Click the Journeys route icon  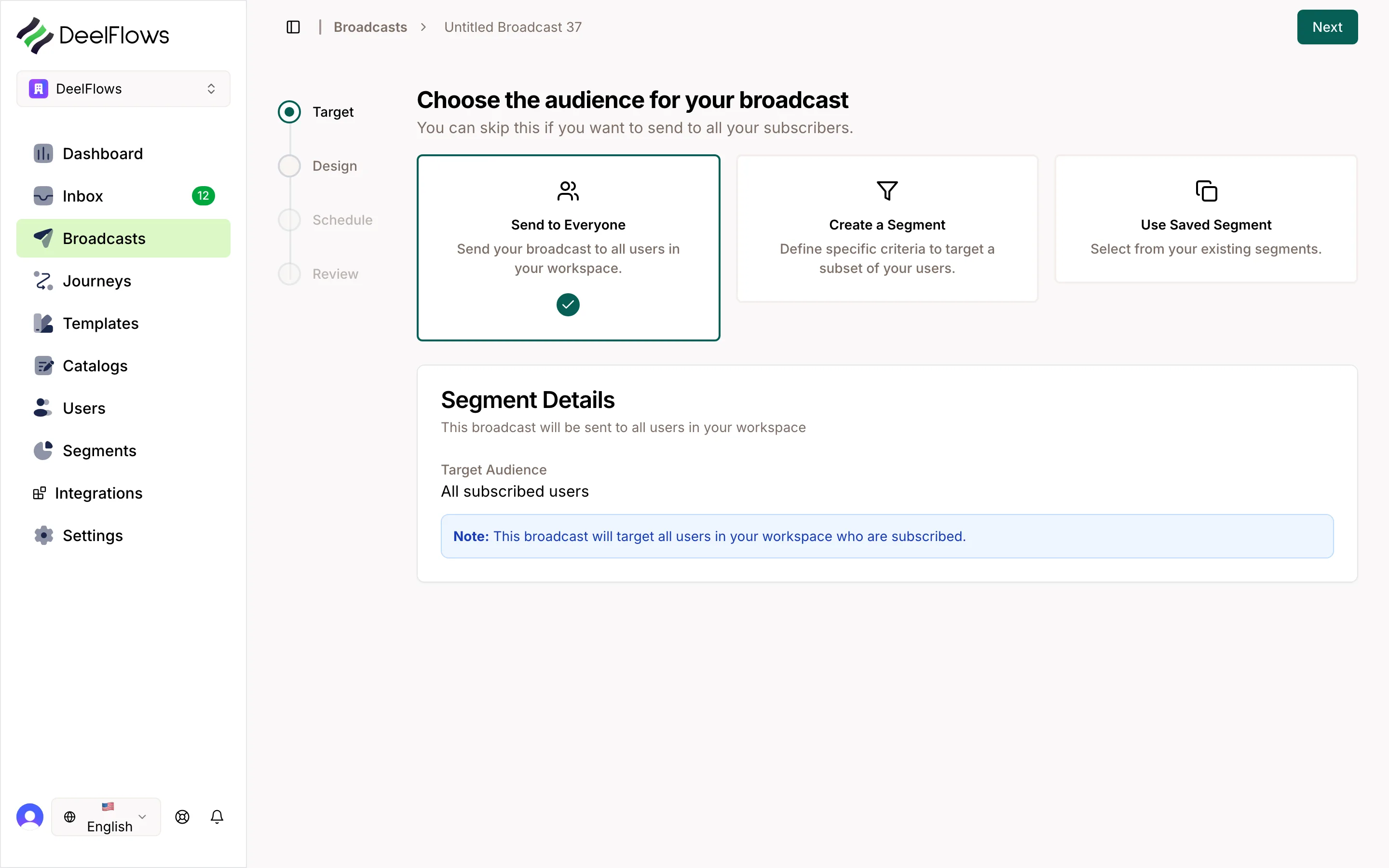[x=43, y=281]
